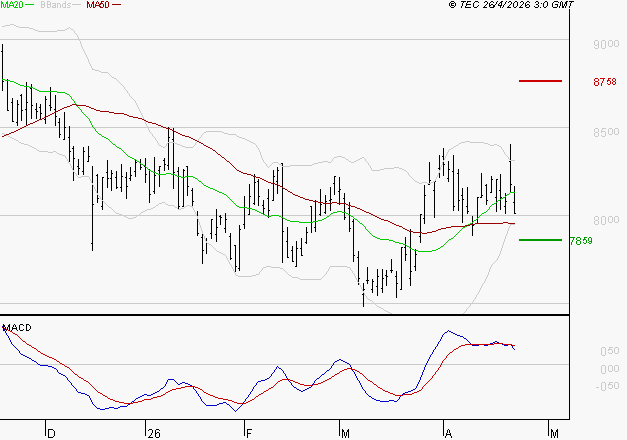Click the MACD -050 axis label
The height and width of the screenshot is (440, 627).
click(607, 386)
